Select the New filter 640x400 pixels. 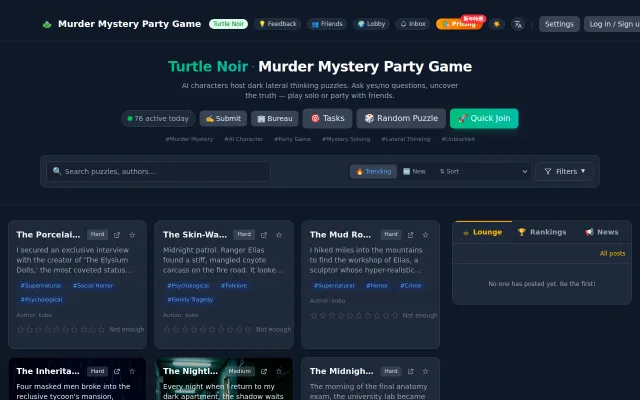414,171
